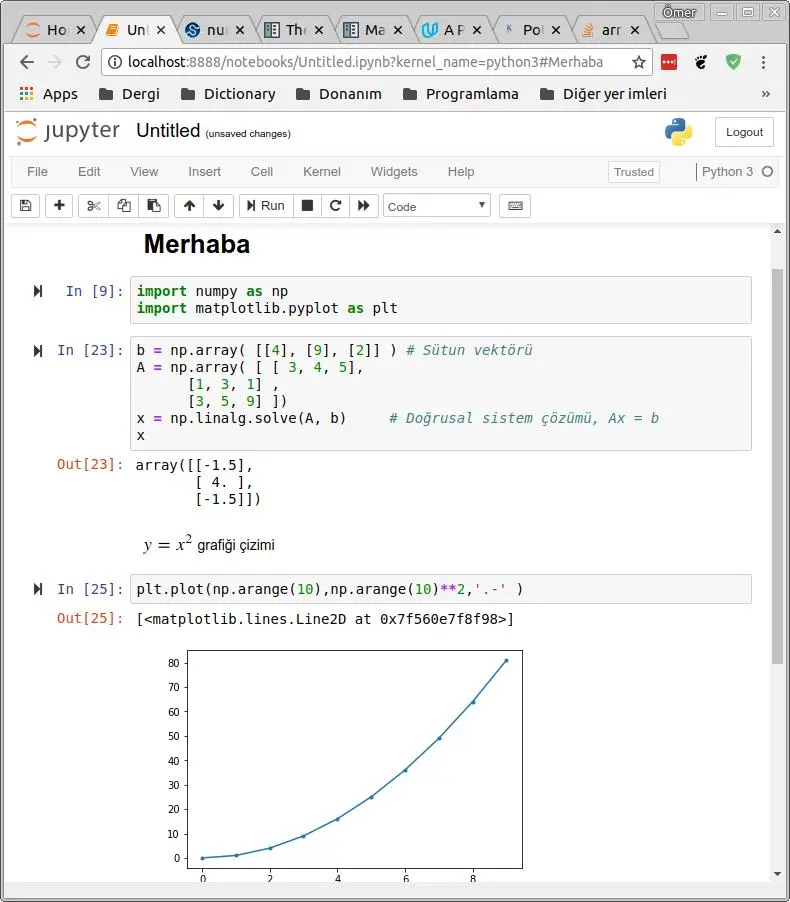
Task: Bookmark this page with star icon
Action: tap(639, 62)
